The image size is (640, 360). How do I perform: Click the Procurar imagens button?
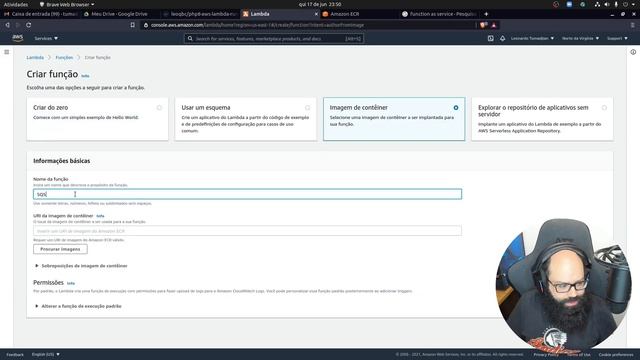point(60,249)
